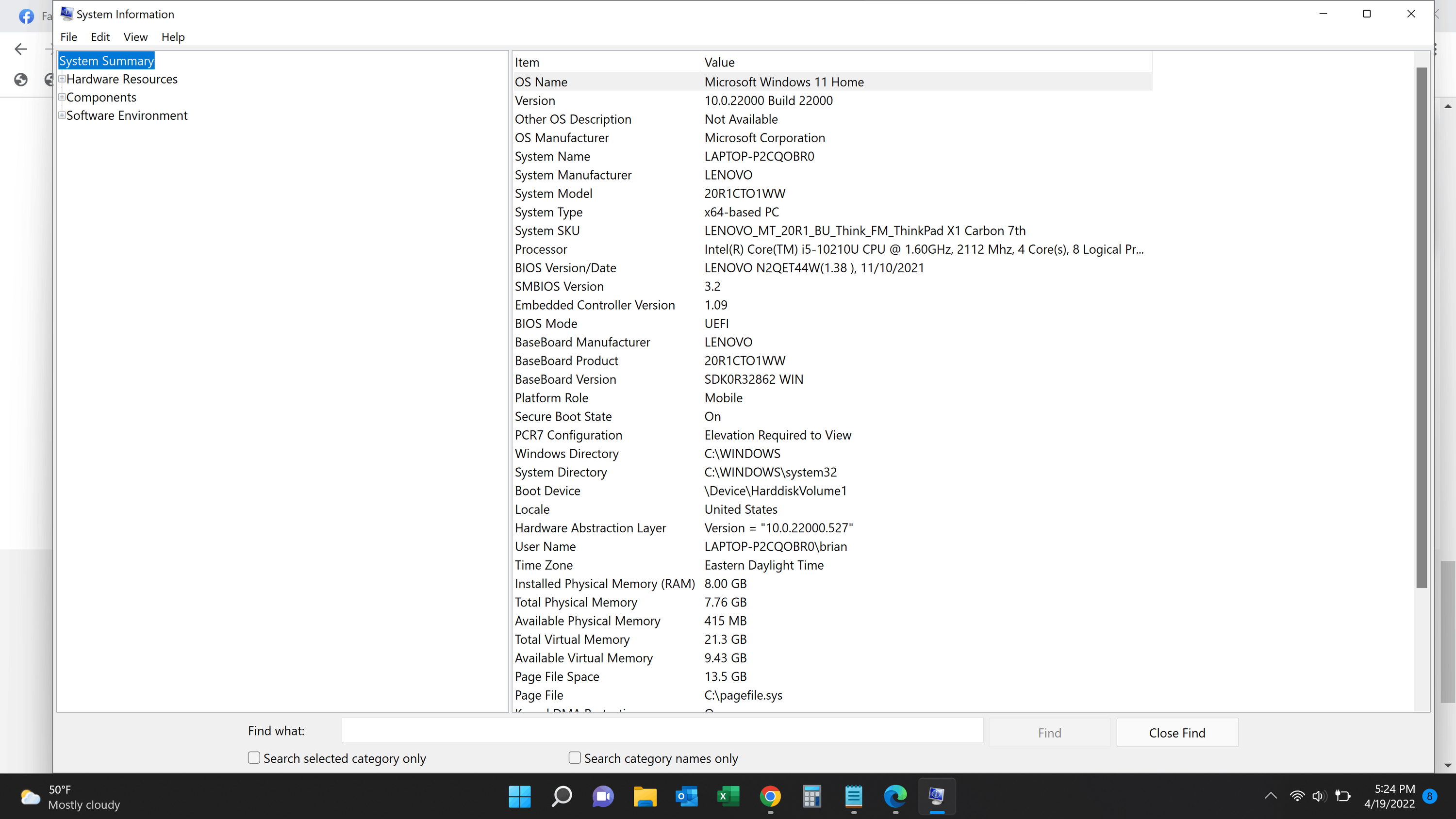Click in the Find what field
This screenshot has width=1456, height=819.
point(662,731)
